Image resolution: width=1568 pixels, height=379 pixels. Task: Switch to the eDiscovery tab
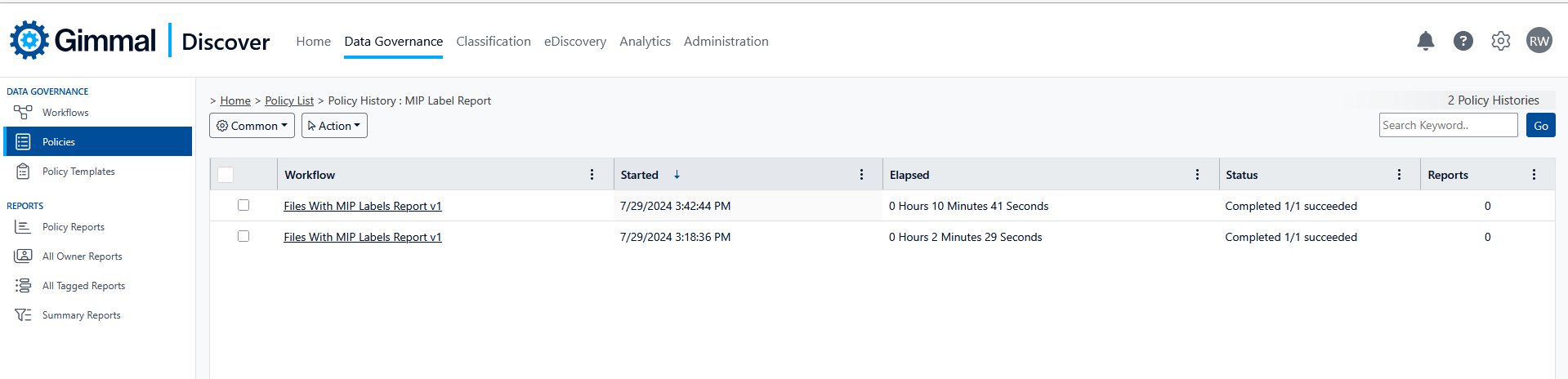click(575, 42)
